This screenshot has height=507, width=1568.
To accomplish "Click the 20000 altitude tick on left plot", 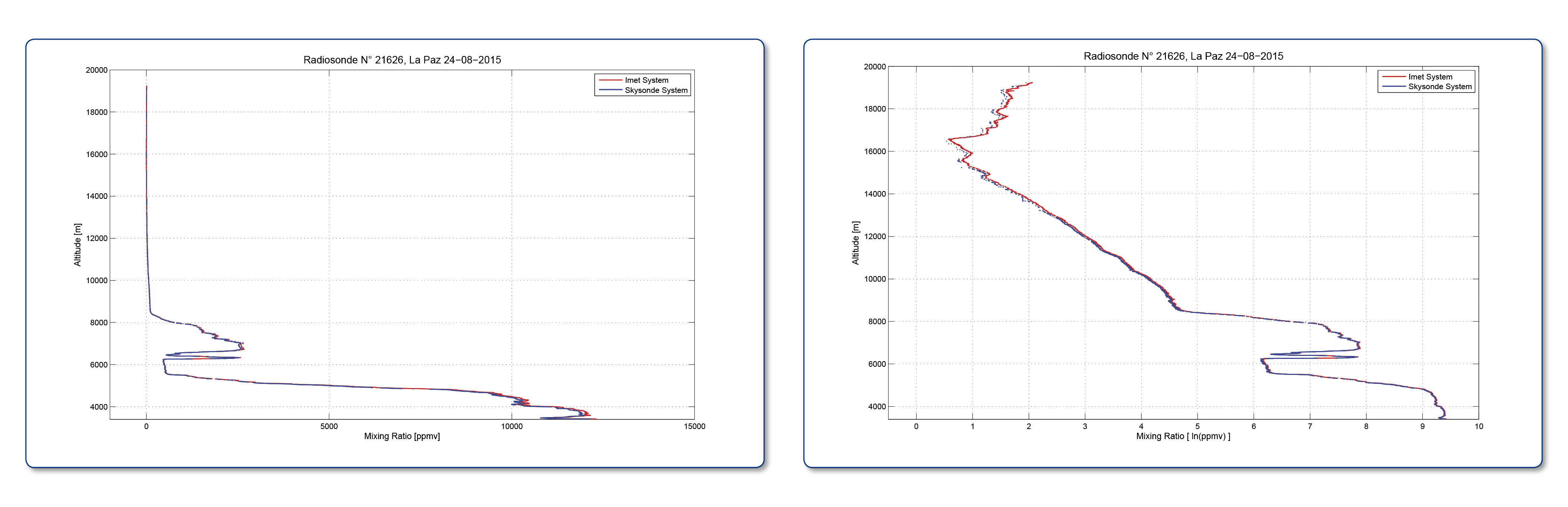I will click(x=96, y=70).
